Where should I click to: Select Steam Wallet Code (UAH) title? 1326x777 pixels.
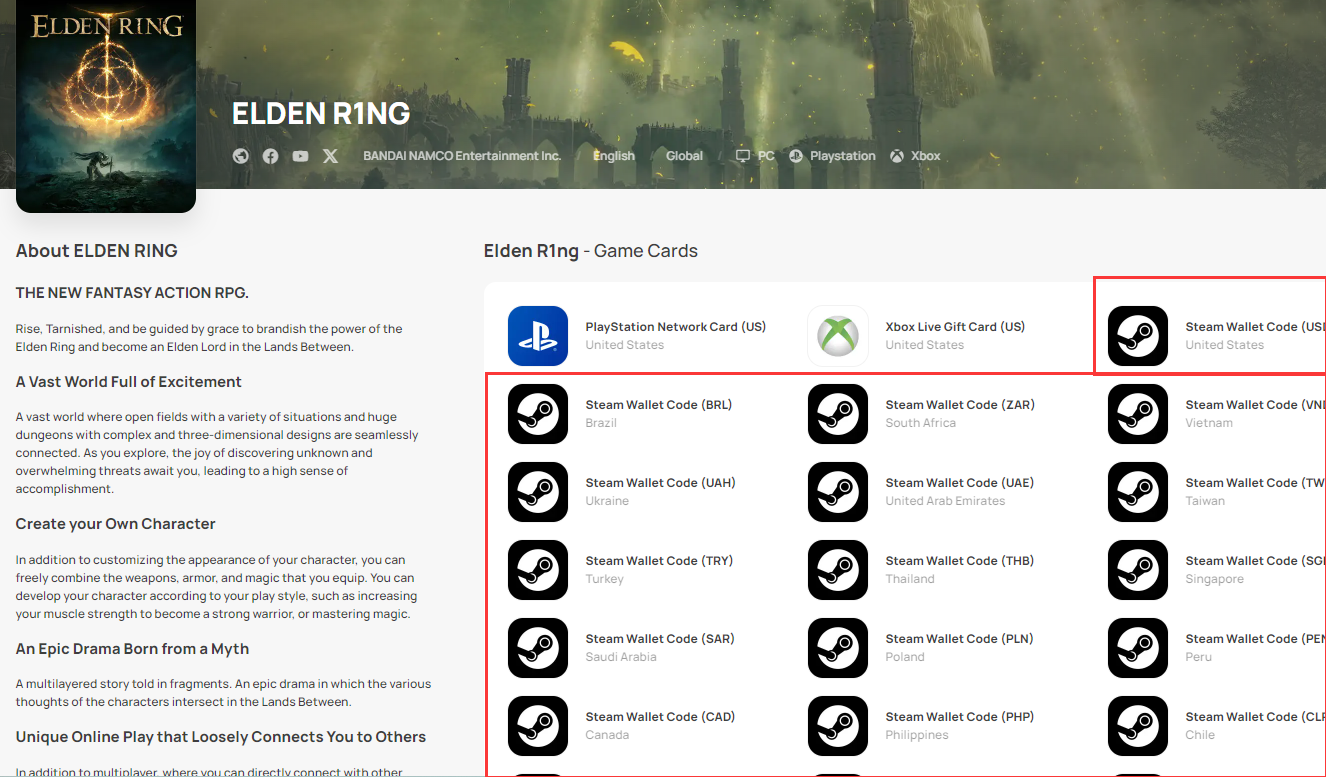[x=660, y=483]
